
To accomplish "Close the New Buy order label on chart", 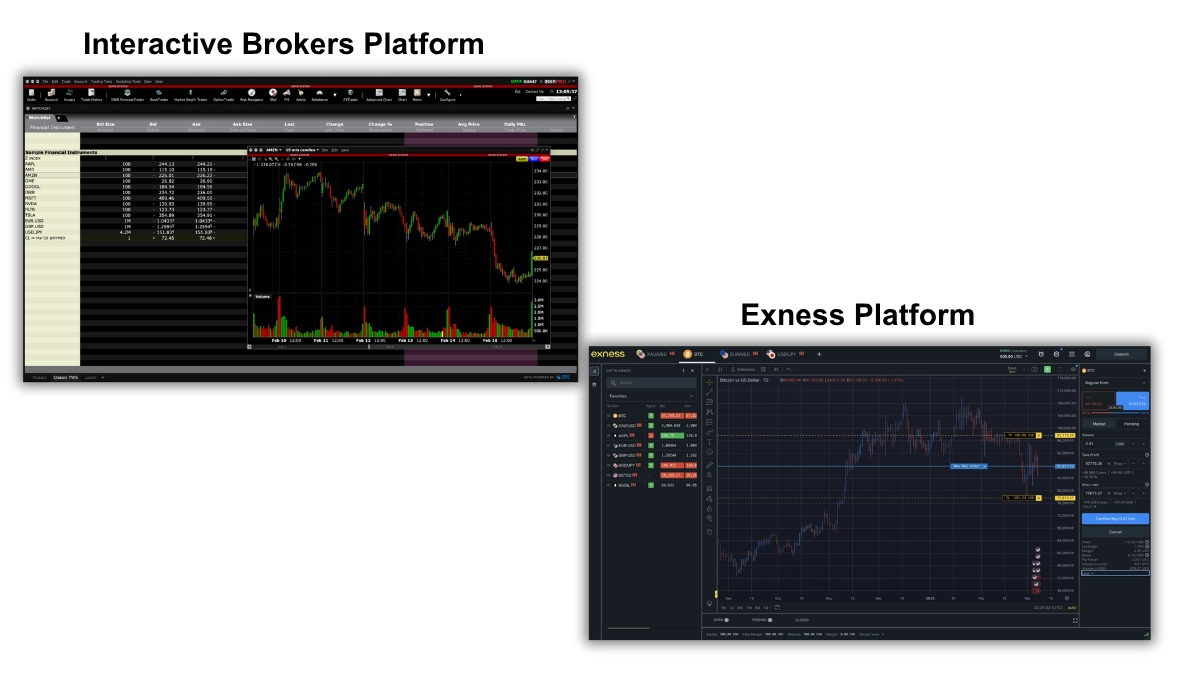I will click(984, 466).
